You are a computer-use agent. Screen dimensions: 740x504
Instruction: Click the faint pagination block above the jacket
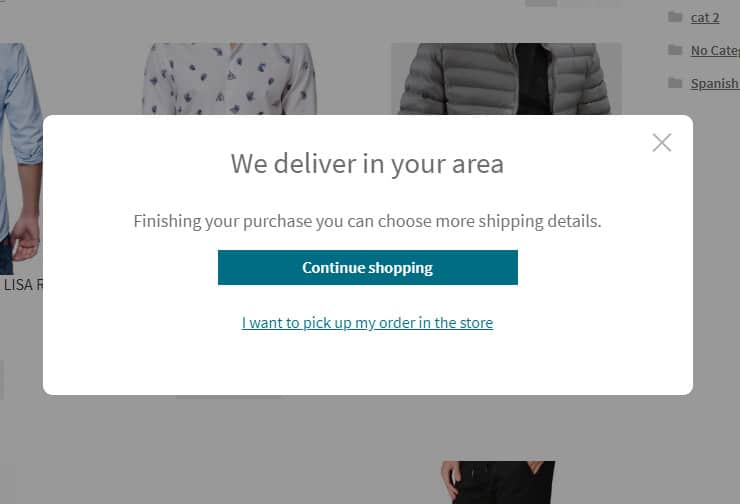(x=573, y=3)
